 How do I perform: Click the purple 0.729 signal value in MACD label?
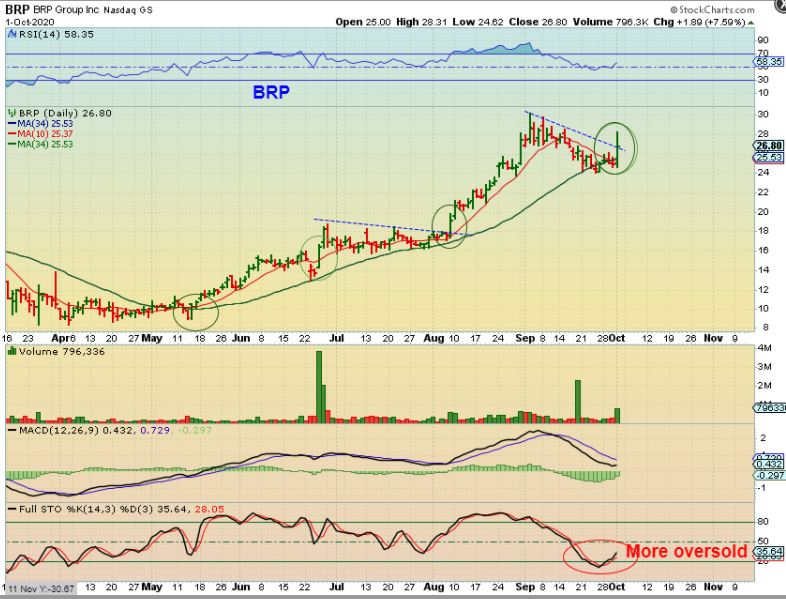click(x=155, y=430)
